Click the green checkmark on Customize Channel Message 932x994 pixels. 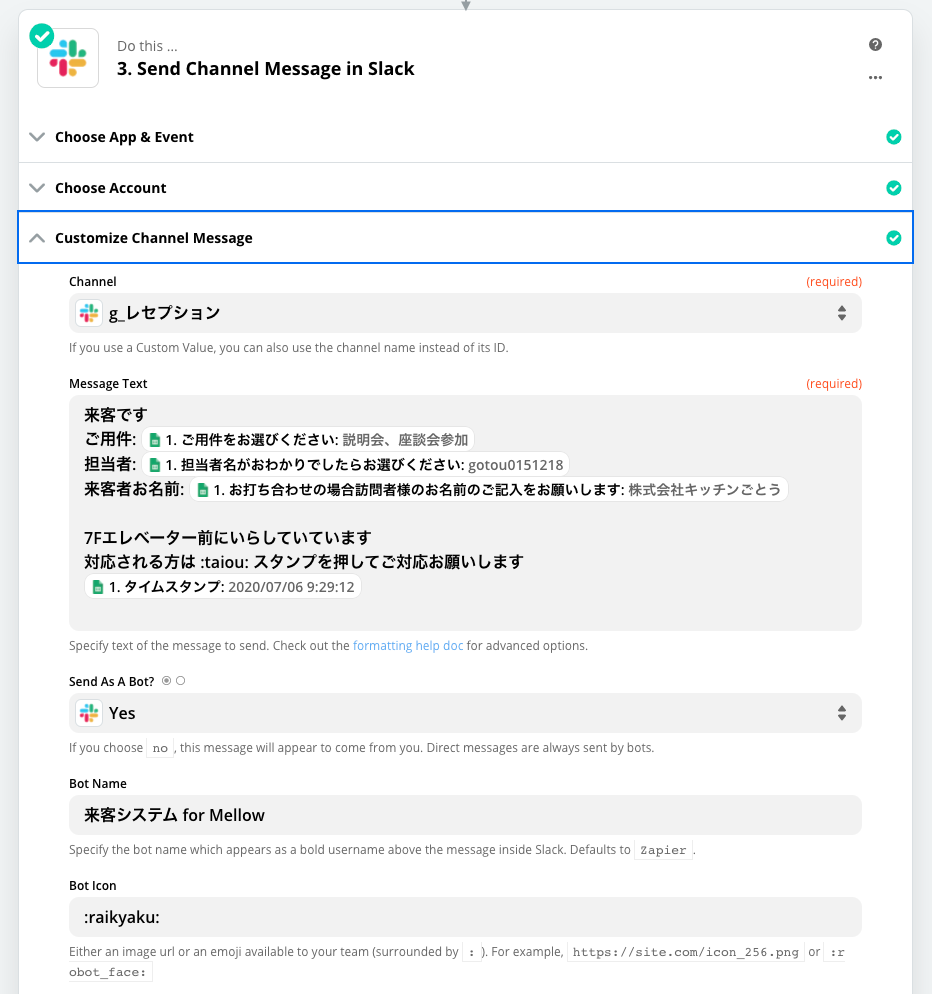click(894, 238)
